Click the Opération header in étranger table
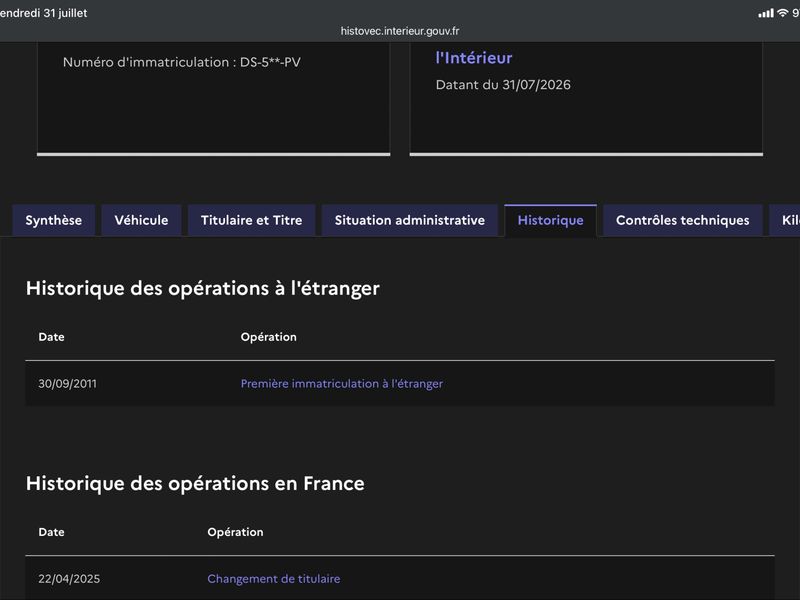This screenshot has height=600, width=800. 268,337
